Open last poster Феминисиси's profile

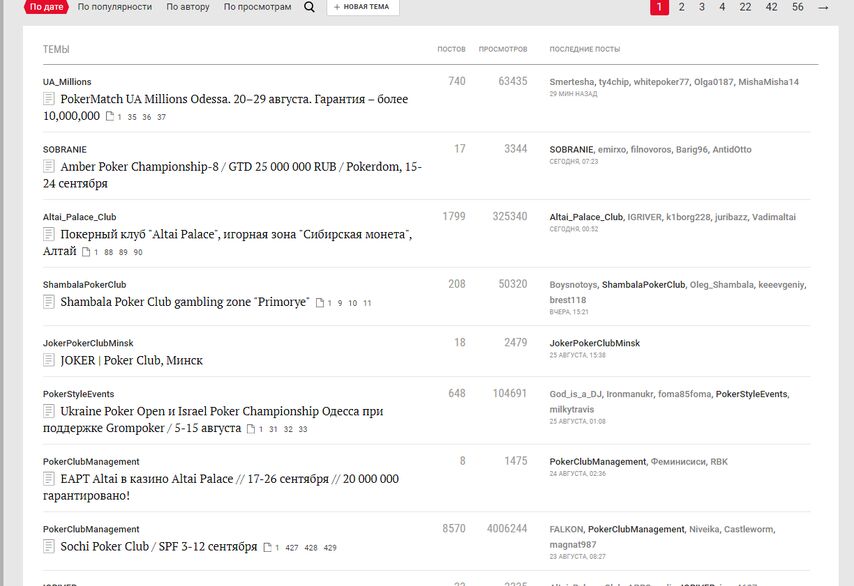pos(678,461)
